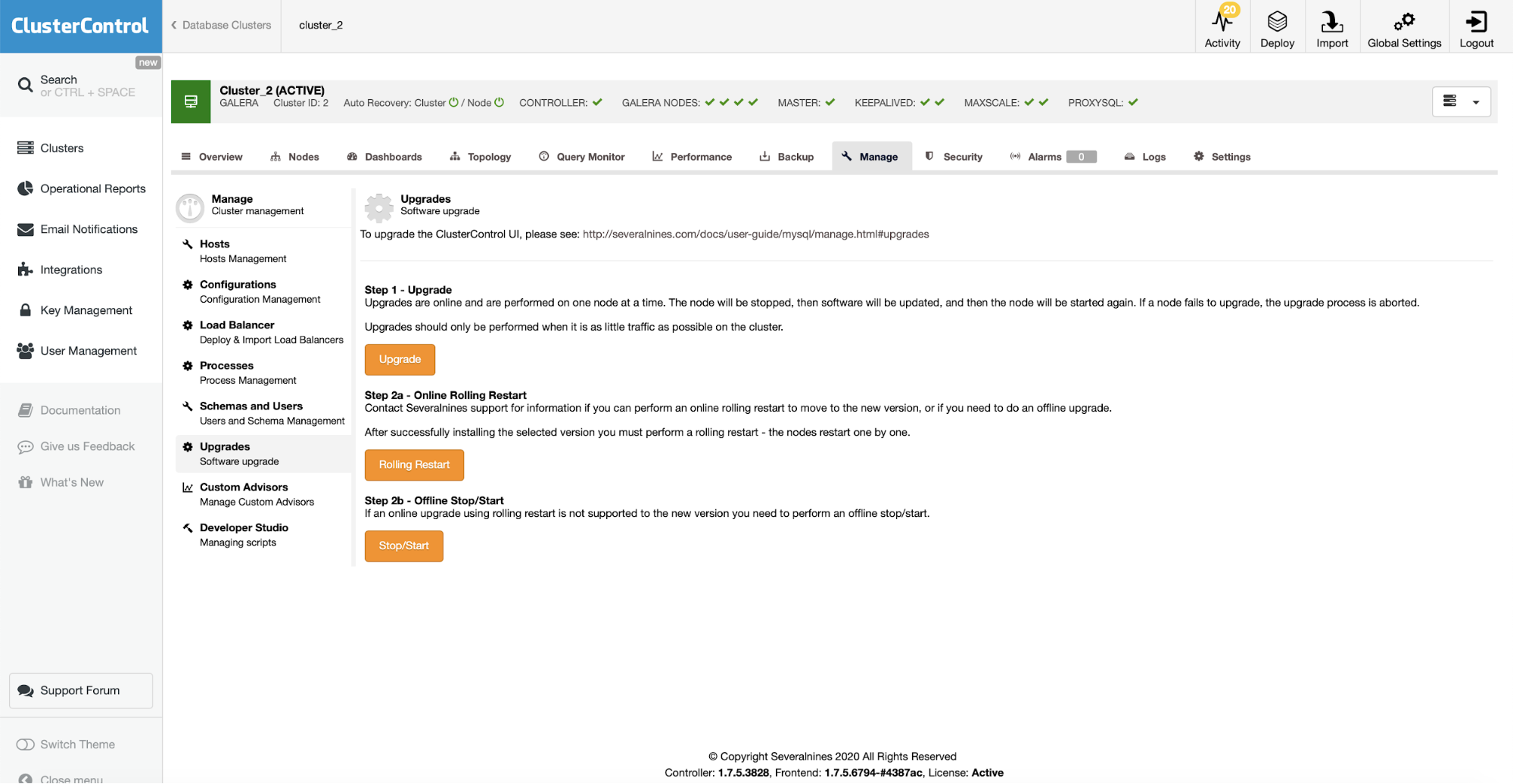Image resolution: width=1513 pixels, height=784 pixels.
Task: Open What's New in sidebar
Action: pyautogui.click(x=61, y=482)
